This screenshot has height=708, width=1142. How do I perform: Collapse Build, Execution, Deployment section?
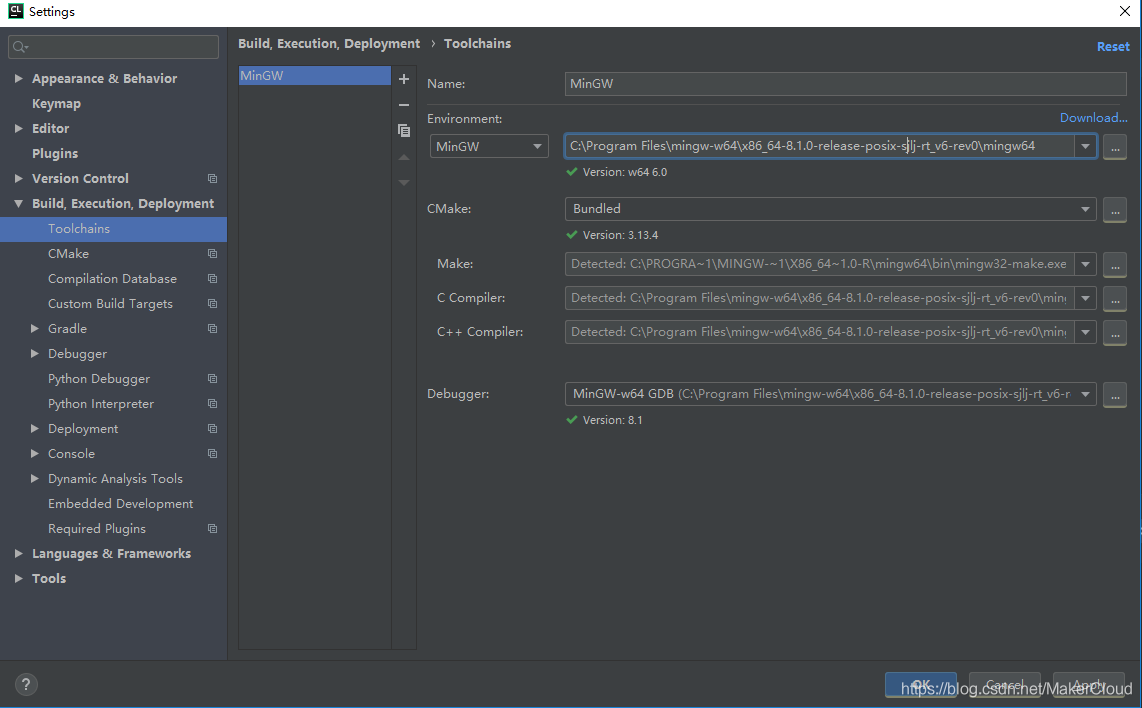(x=18, y=203)
